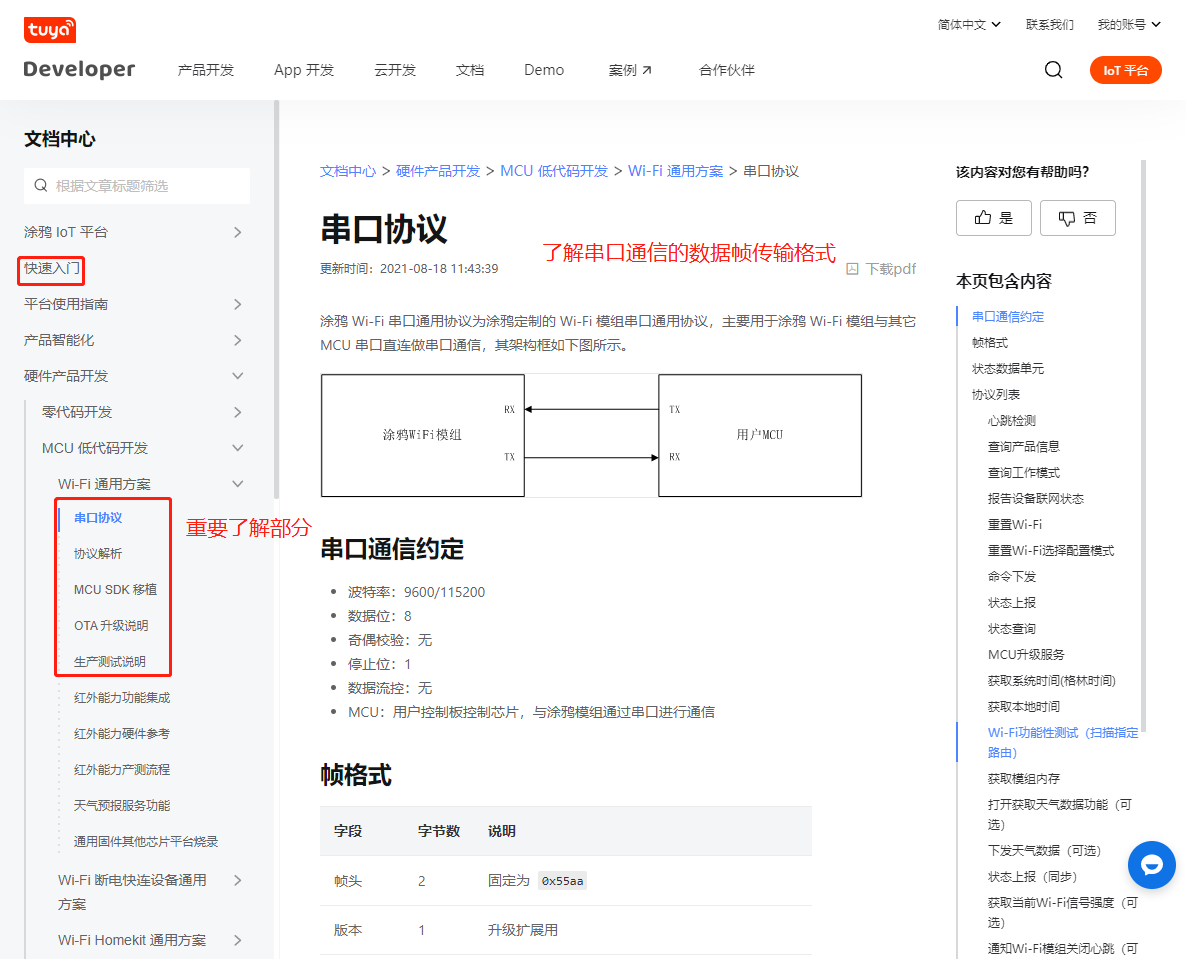Jump to 协议列表 in page contents

[x=995, y=395]
